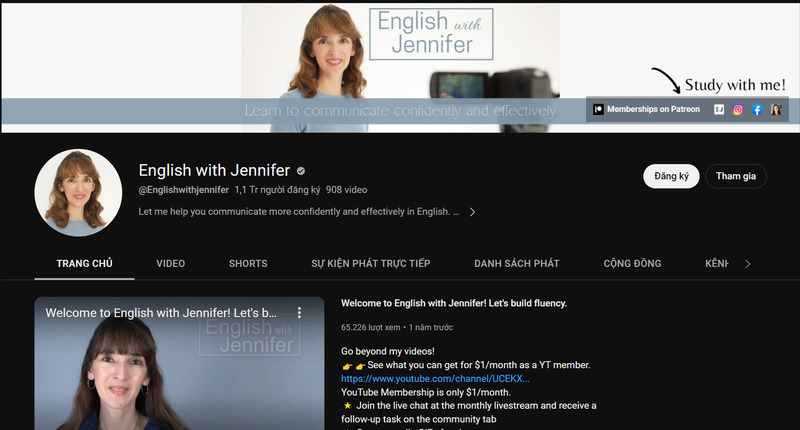Select the TRANG CHỦ tab
The image size is (800, 430).
click(x=84, y=263)
